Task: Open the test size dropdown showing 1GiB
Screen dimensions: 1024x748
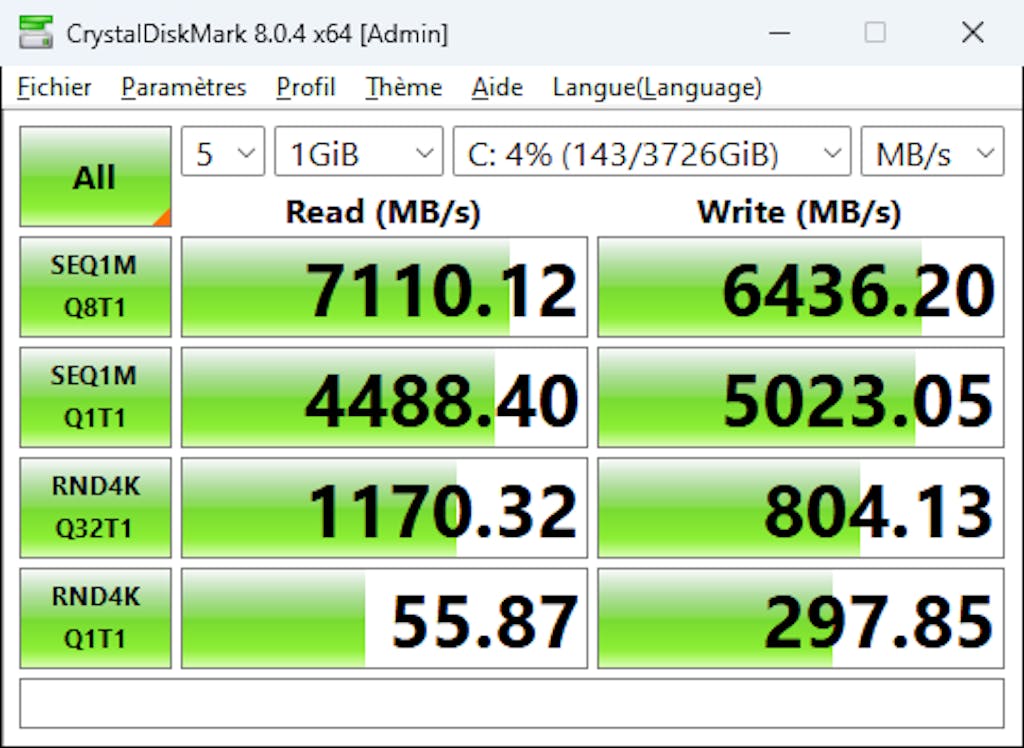Action: click(358, 152)
